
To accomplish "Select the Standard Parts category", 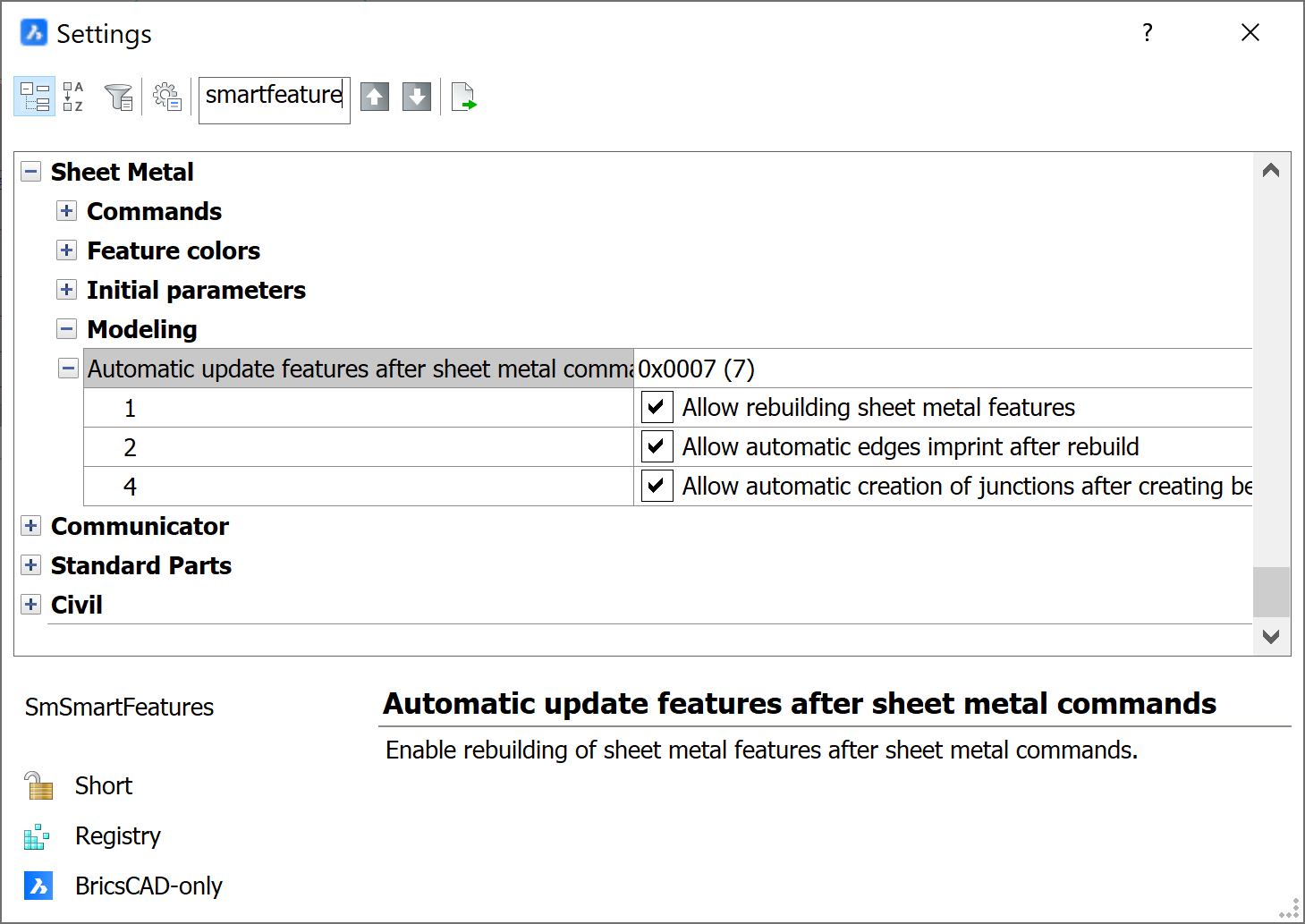I will (x=141, y=565).
